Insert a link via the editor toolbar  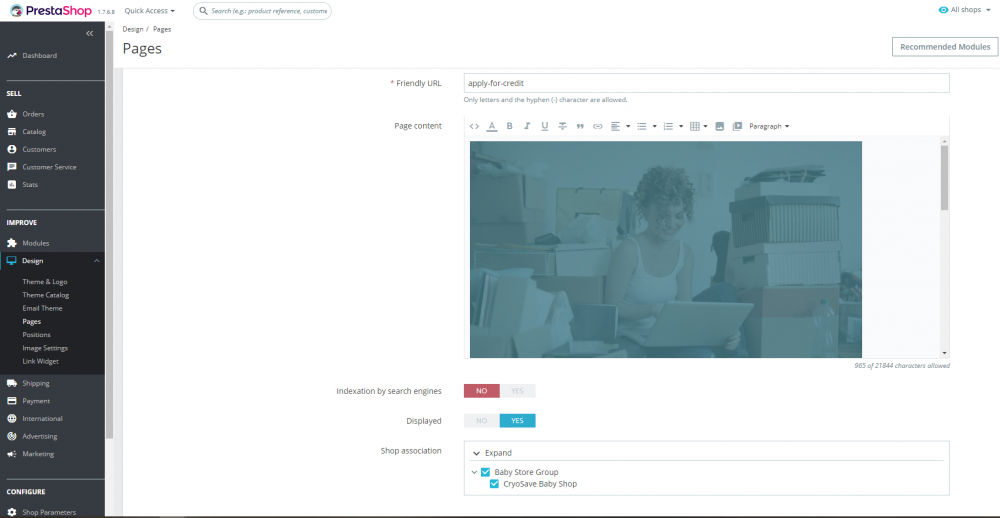pos(598,126)
